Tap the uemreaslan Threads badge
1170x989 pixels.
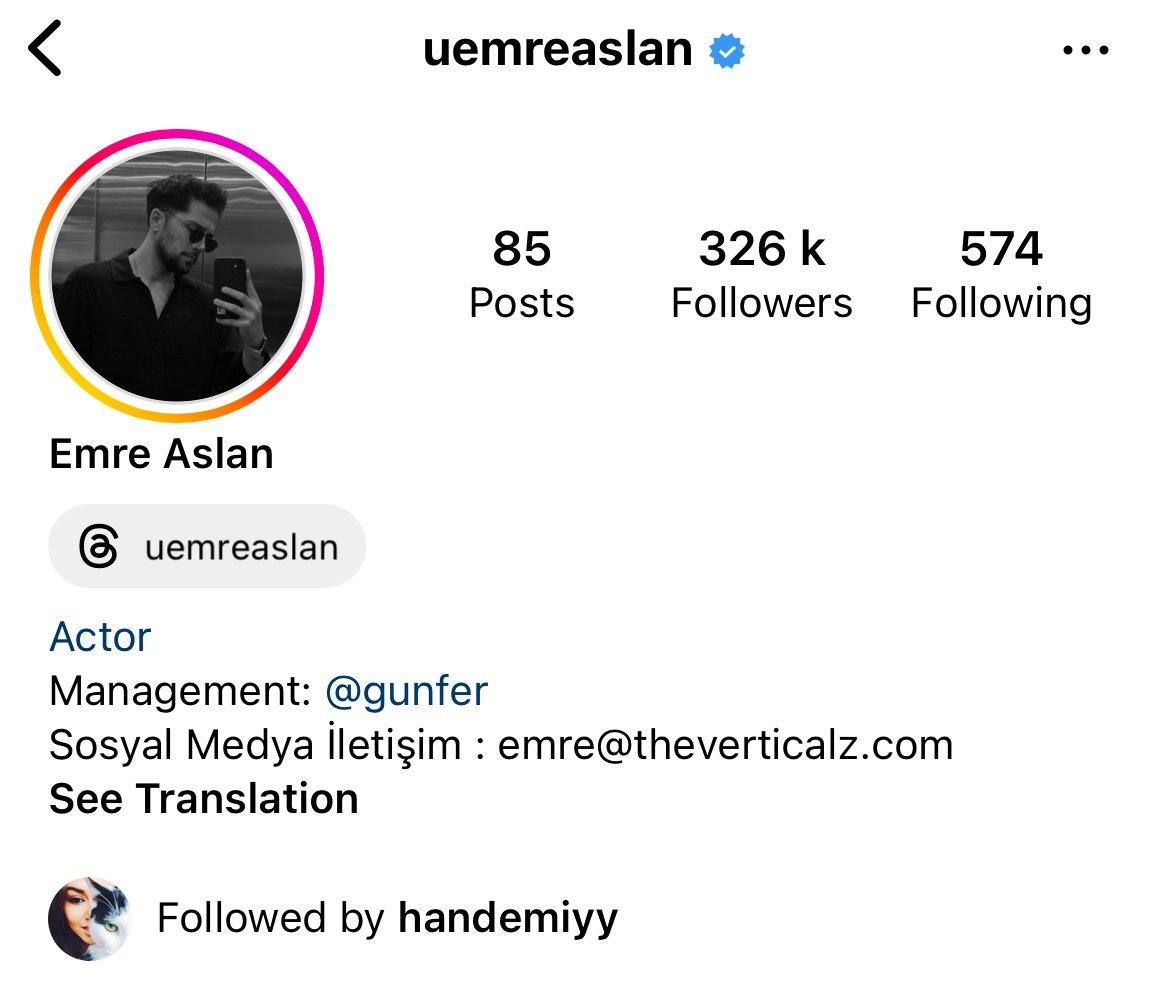pyautogui.click(x=207, y=546)
